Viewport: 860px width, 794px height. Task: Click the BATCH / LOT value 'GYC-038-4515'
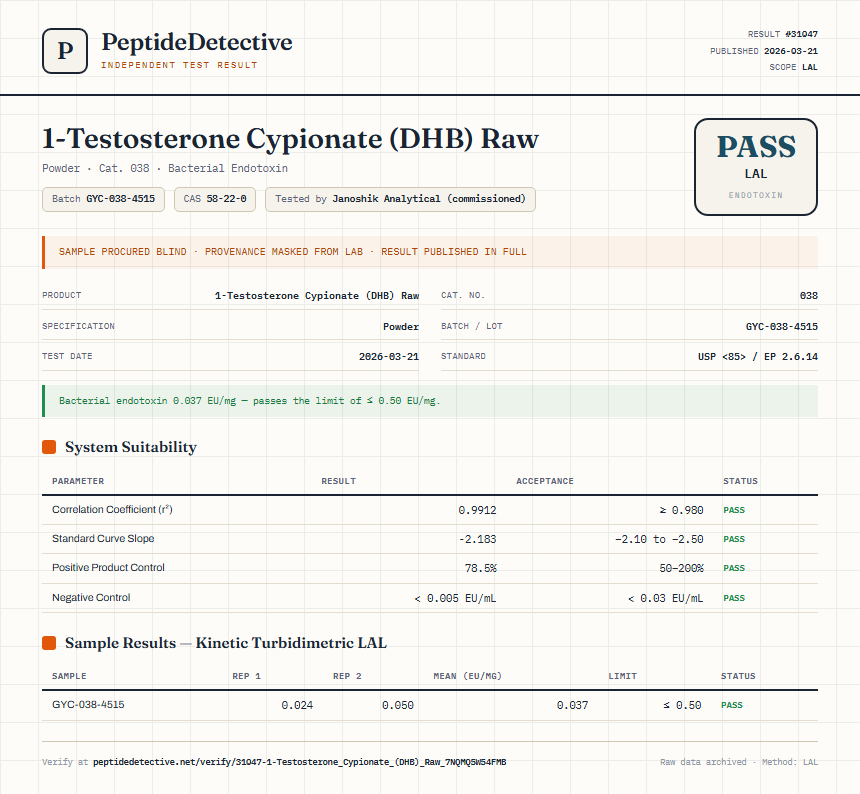[x=782, y=326]
